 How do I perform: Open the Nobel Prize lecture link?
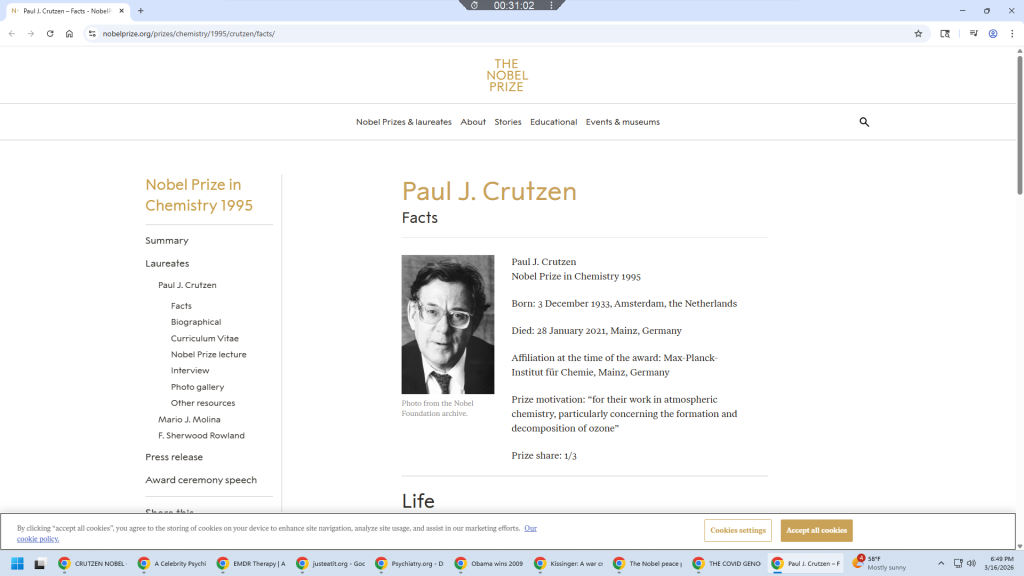pyautogui.click(x=208, y=354)
